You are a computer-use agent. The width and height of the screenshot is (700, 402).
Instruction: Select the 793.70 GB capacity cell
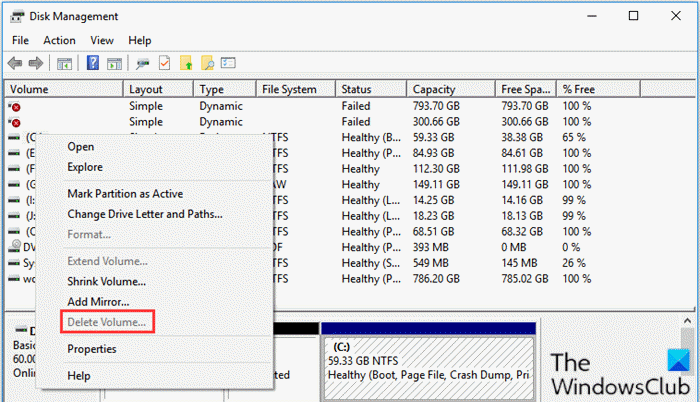pyautogui.click(x=436, y=106)
